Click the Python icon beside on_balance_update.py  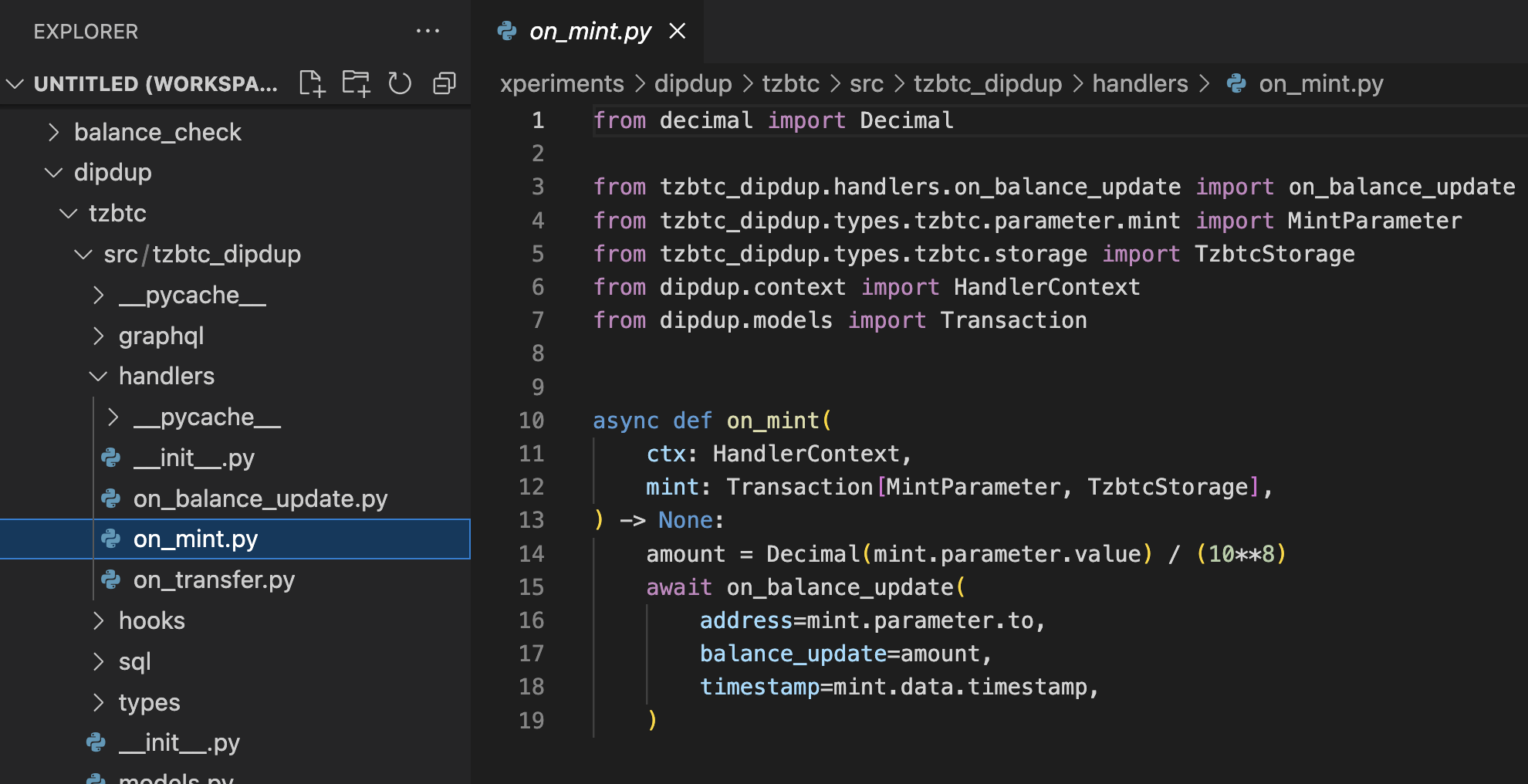(x=111, y=498)
